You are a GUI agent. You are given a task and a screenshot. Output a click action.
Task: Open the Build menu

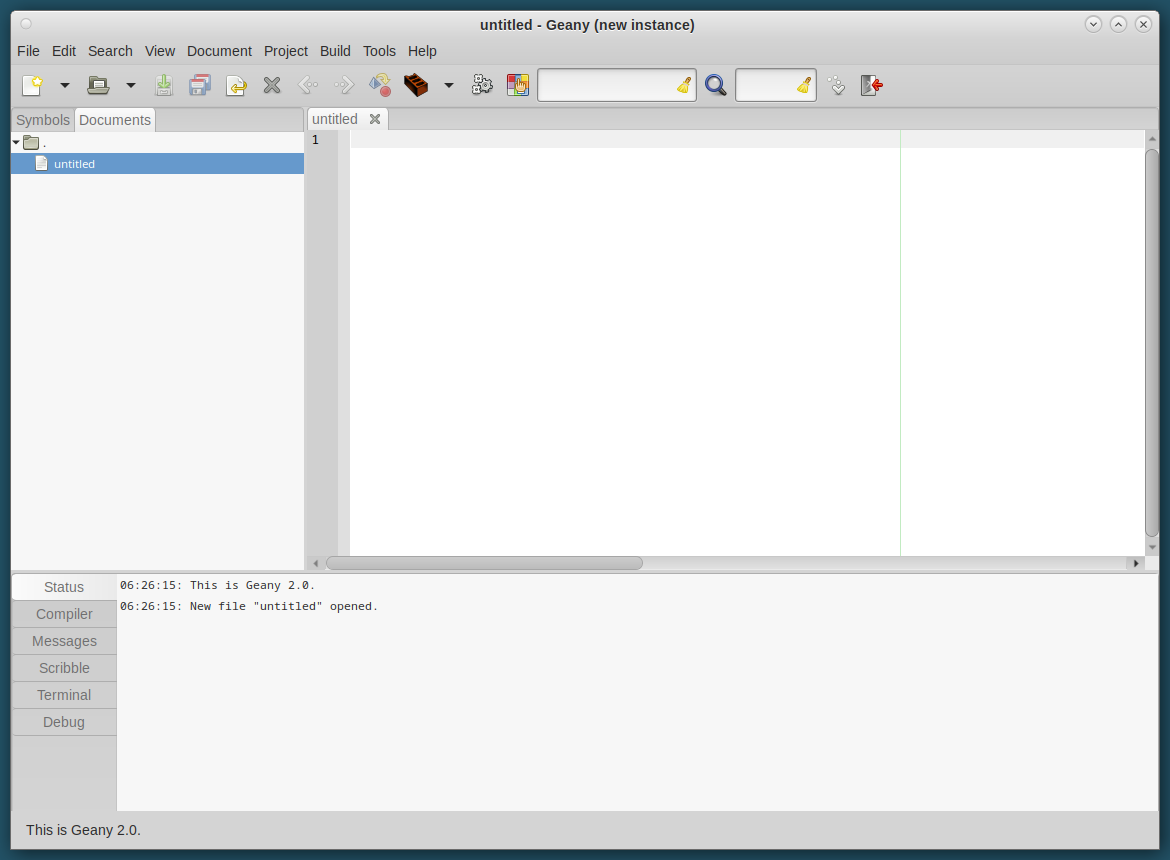tap(335, 51)
